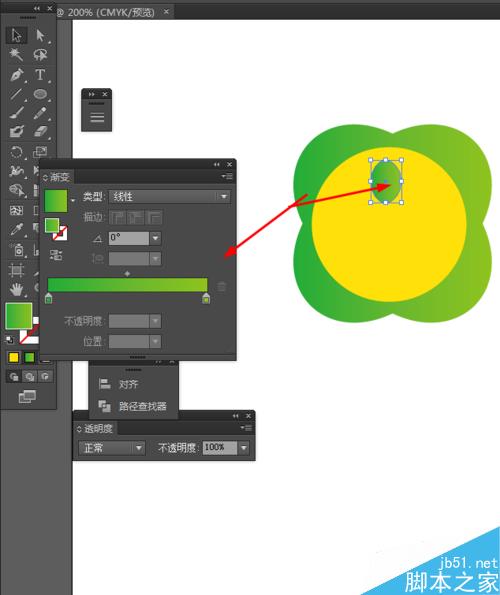Select the Mesh tool
The height and width of the screenshot is (595, 500).
[16, 211]
